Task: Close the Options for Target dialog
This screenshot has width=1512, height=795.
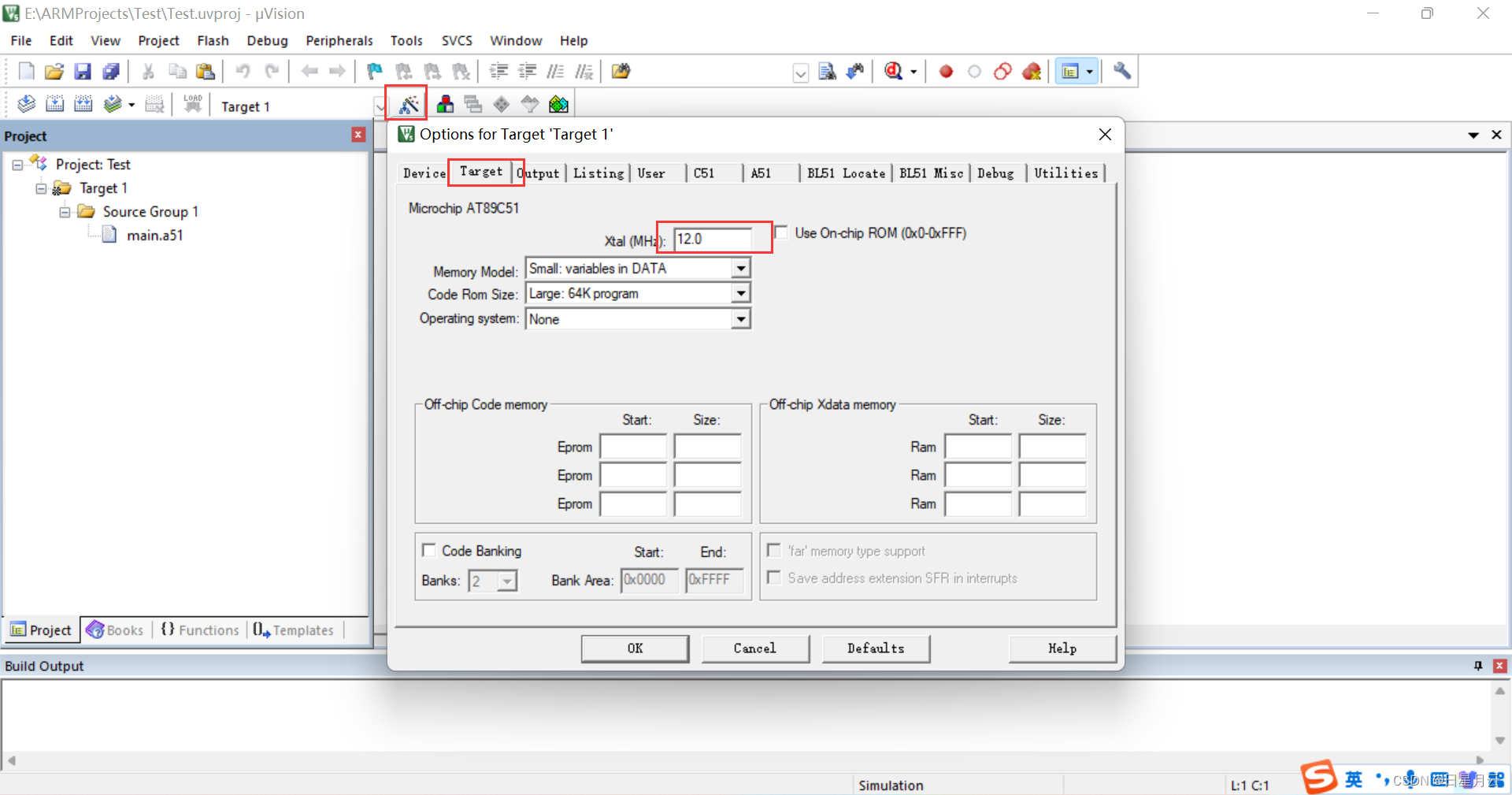Action: pos(1105,135)
